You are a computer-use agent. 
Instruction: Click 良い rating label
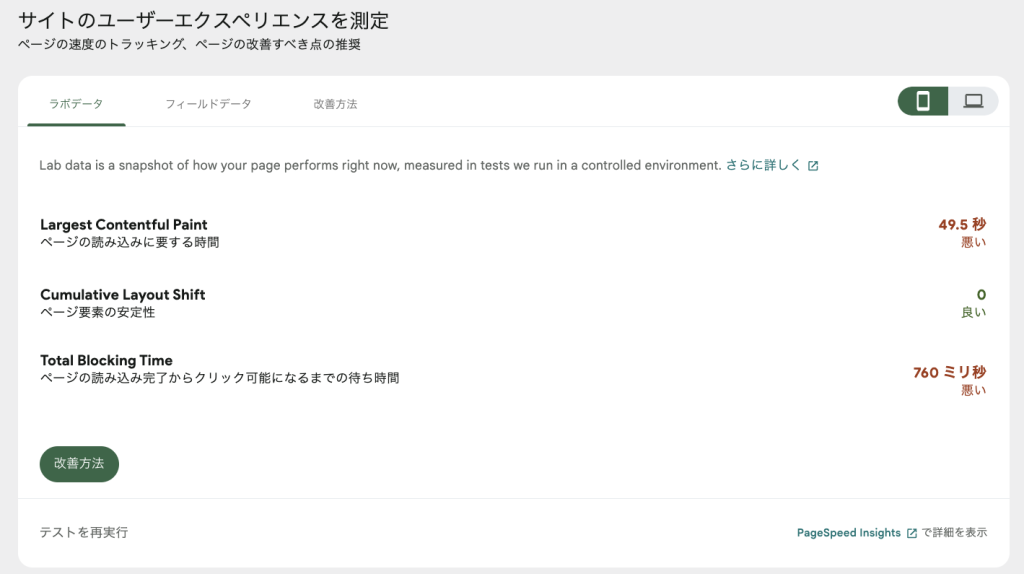click(x=973, y=313)
